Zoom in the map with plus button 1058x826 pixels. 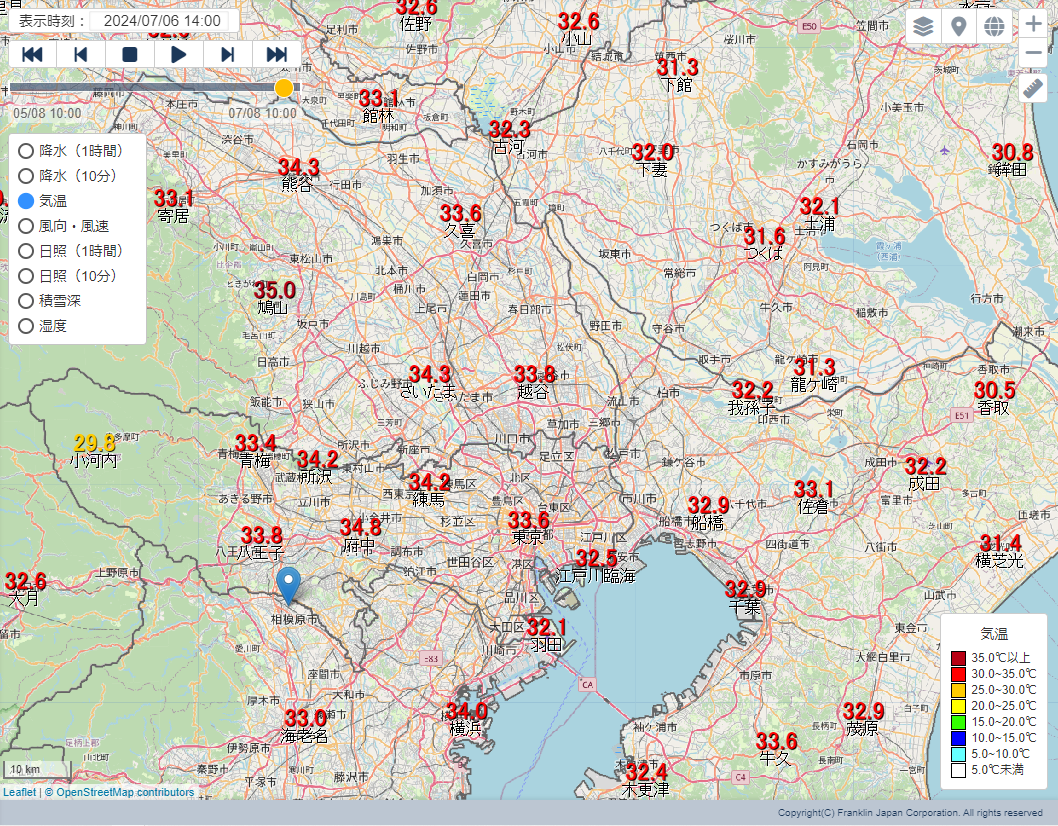[1034, 25]
